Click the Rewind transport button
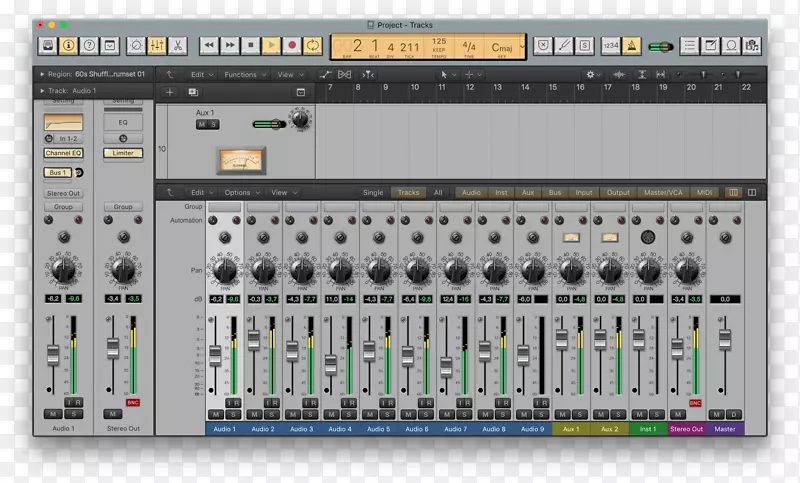Viewport: 800px width, 483px height. coord(209,45)
